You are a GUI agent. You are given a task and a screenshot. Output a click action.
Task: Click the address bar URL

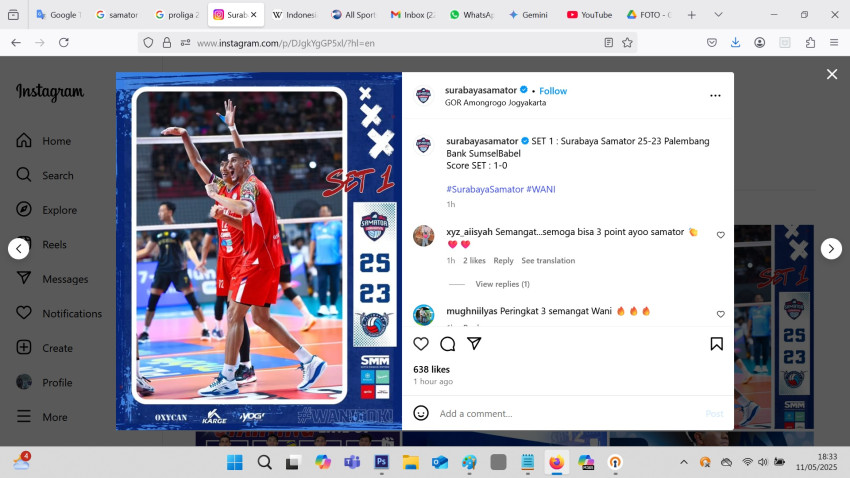286,43
